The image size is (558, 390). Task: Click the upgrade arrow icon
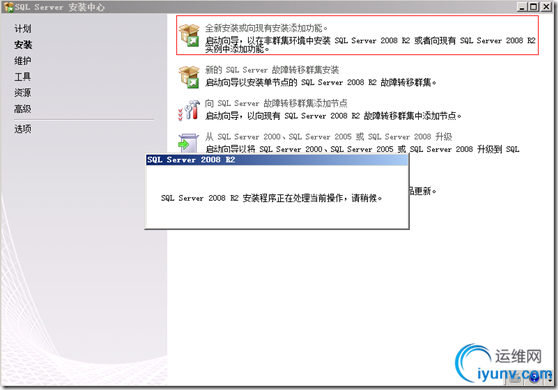(x=188, y=143)
